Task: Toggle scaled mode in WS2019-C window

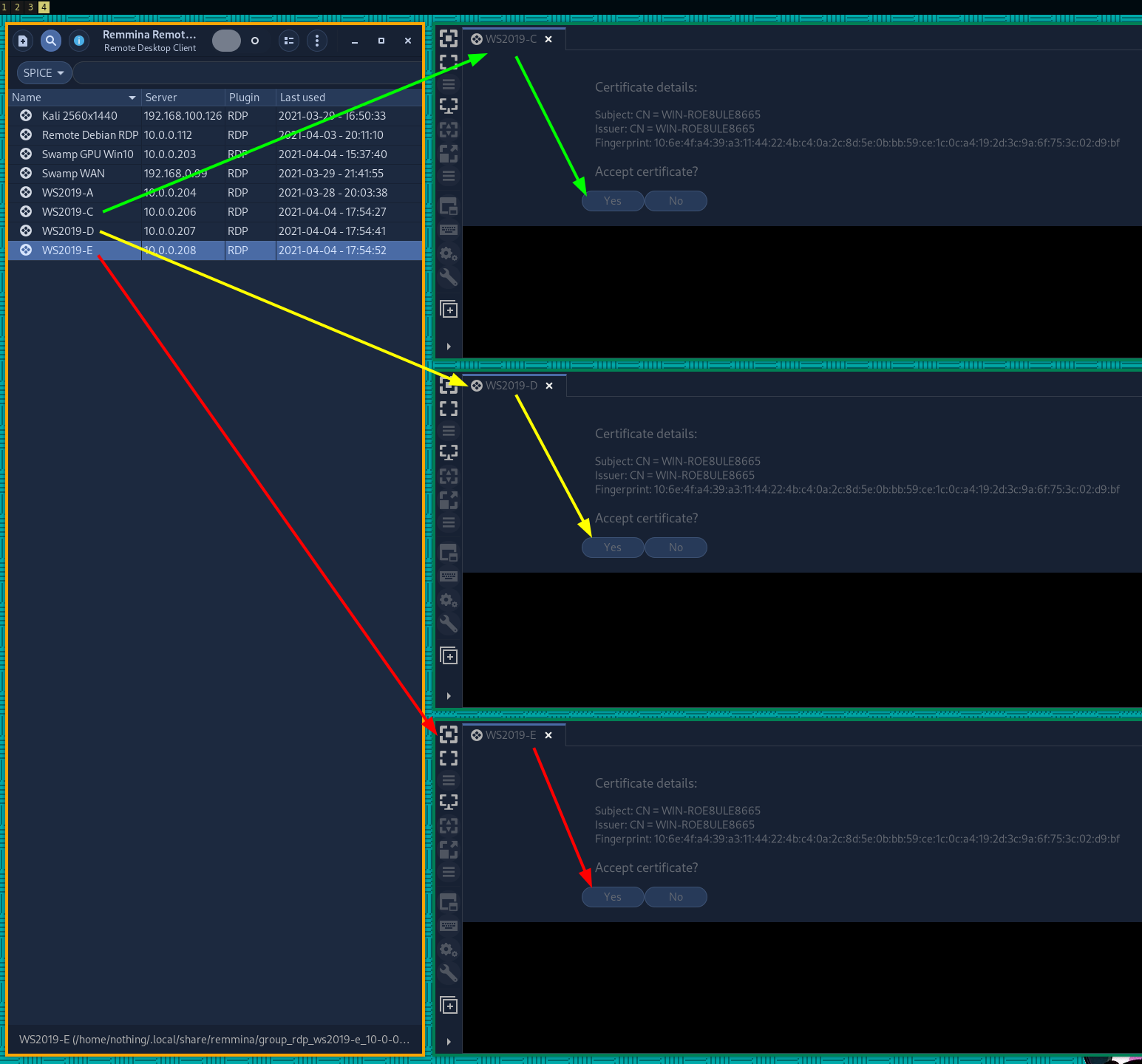Action: tap(449, 154)
